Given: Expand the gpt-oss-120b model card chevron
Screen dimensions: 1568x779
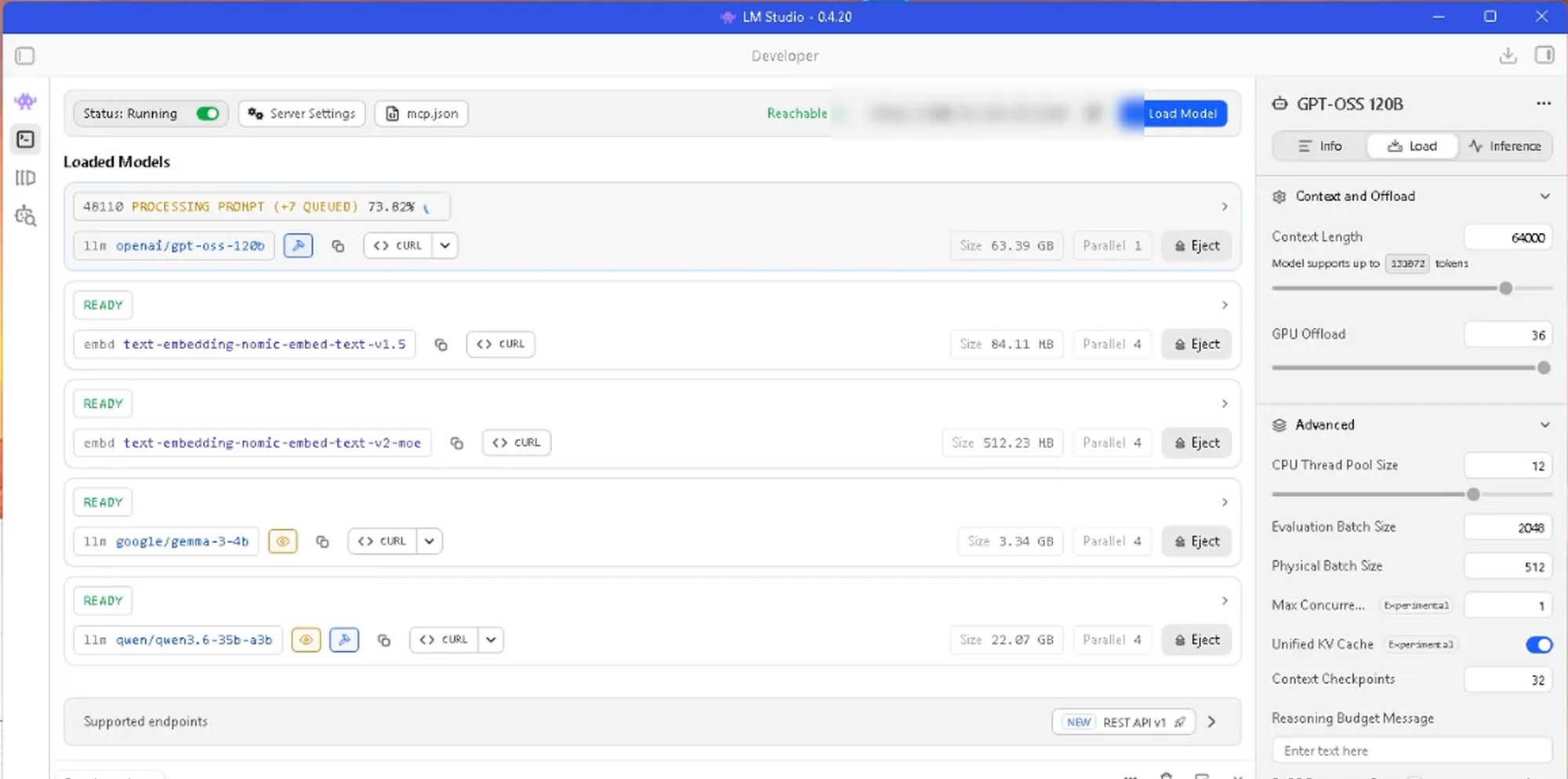Looking at the screenshot, I should pyautogui.click(x=1225, y=206).
